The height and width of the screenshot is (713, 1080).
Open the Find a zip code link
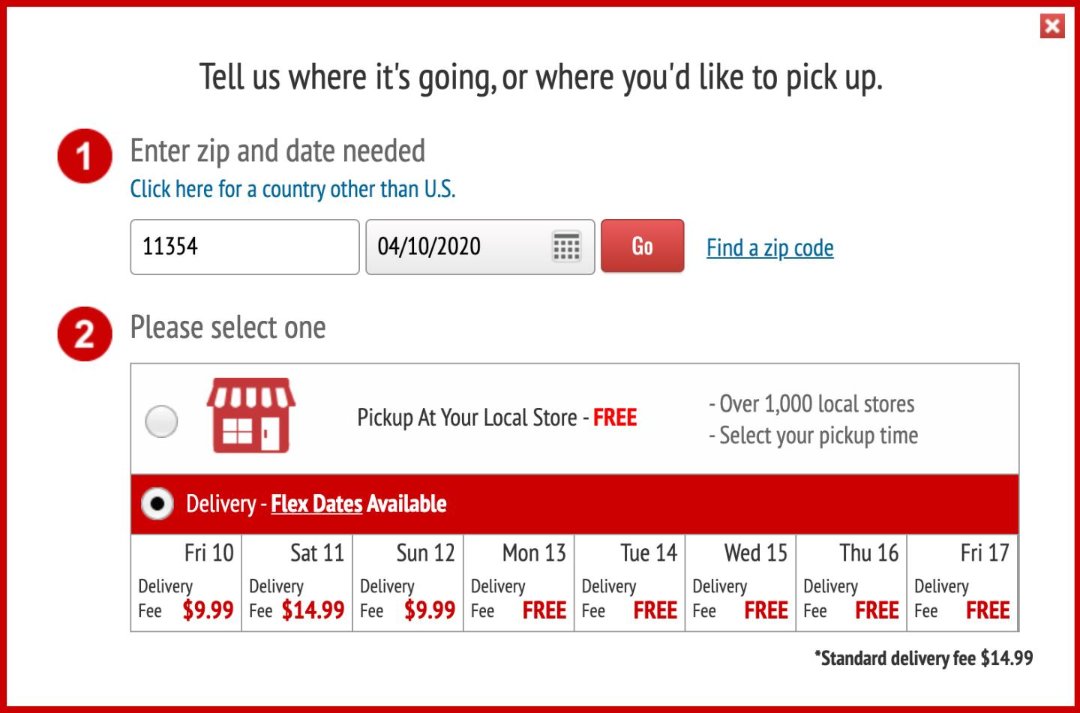(x=769, y=248)
